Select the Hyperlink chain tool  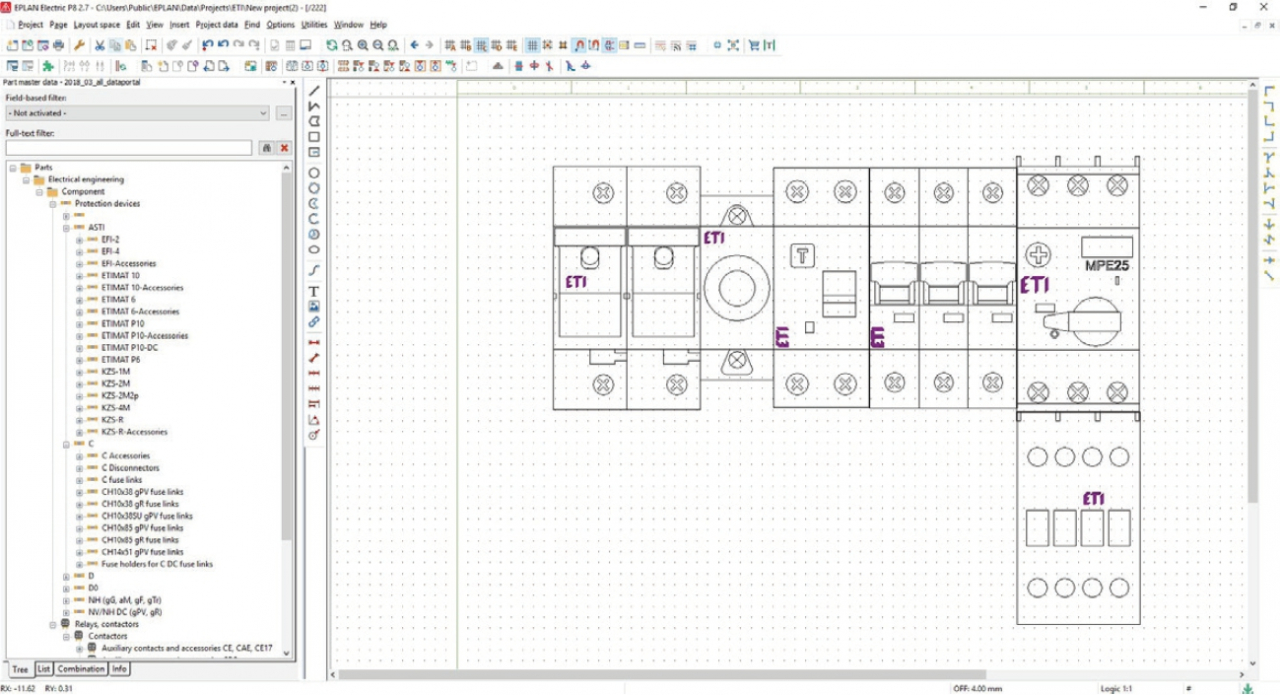pyautogui.click(x=314, y=322)
